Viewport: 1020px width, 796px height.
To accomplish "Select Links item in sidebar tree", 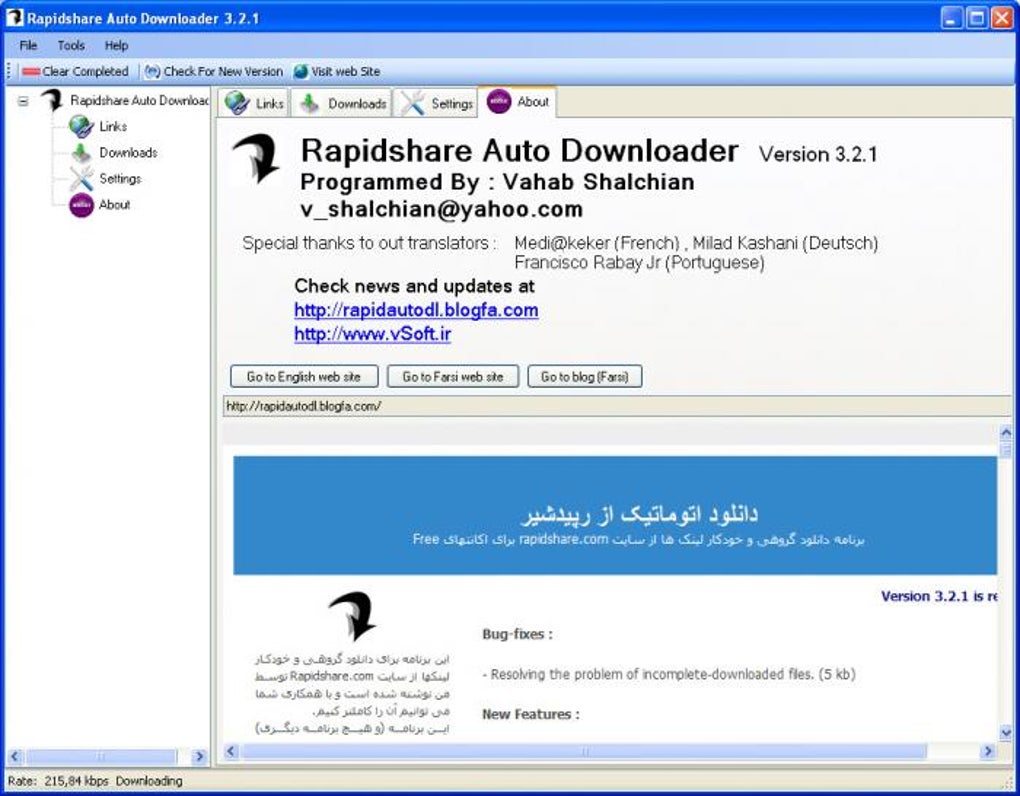I will point(113,126).
